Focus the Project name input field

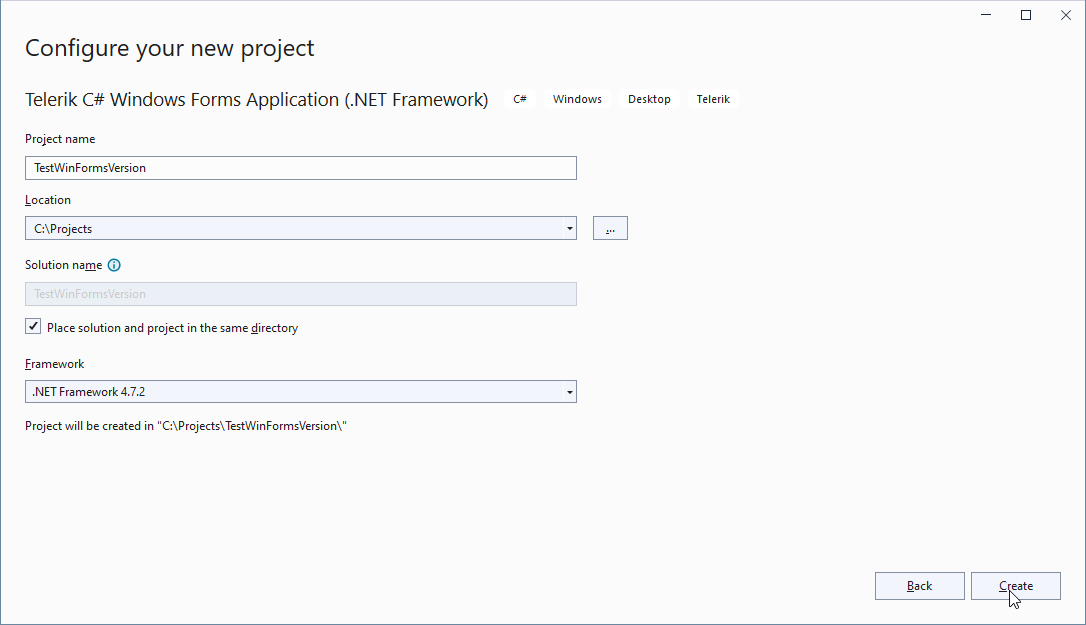tap(301, 168)
